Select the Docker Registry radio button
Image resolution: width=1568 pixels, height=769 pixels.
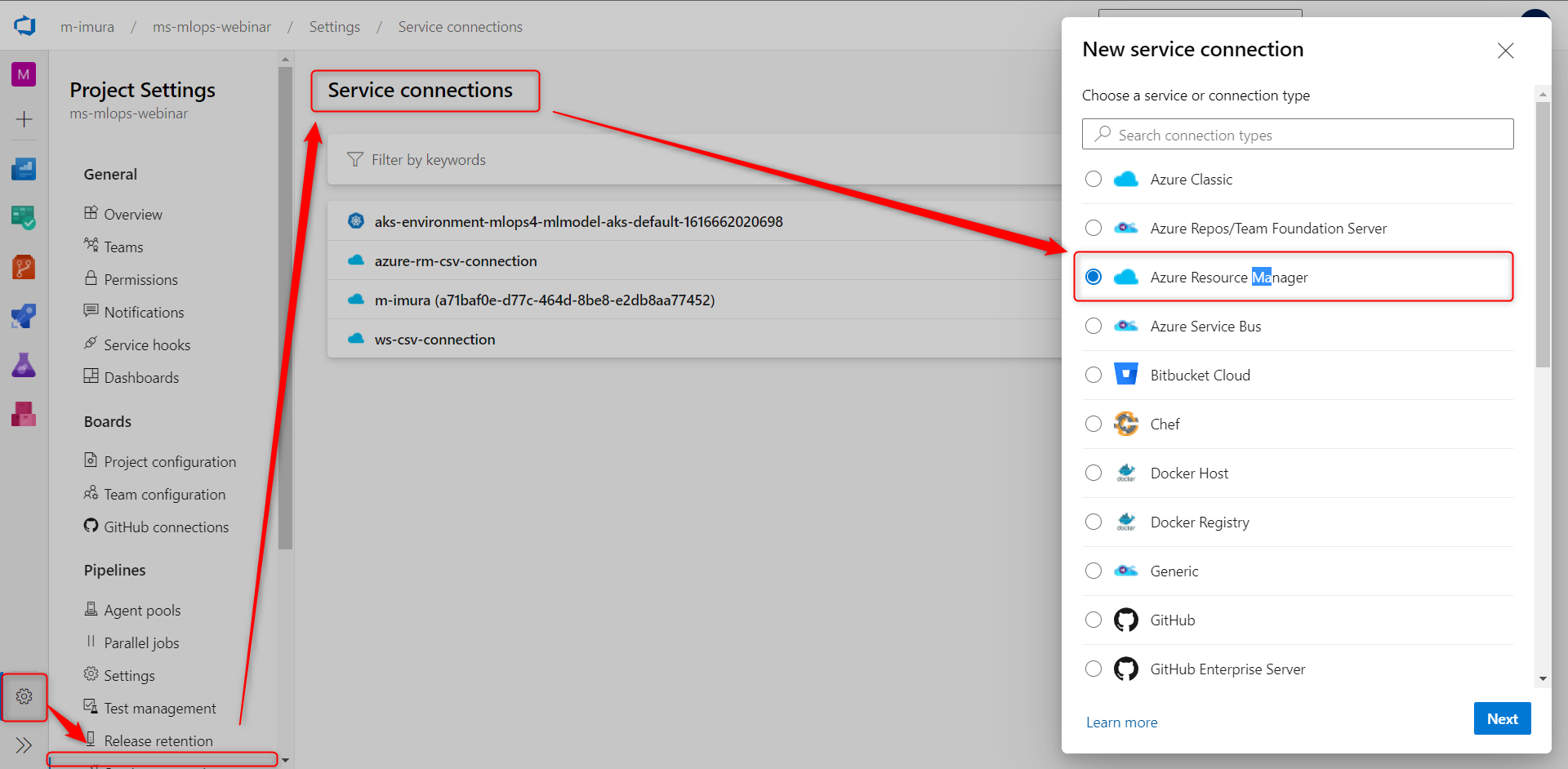(1094, 522)
